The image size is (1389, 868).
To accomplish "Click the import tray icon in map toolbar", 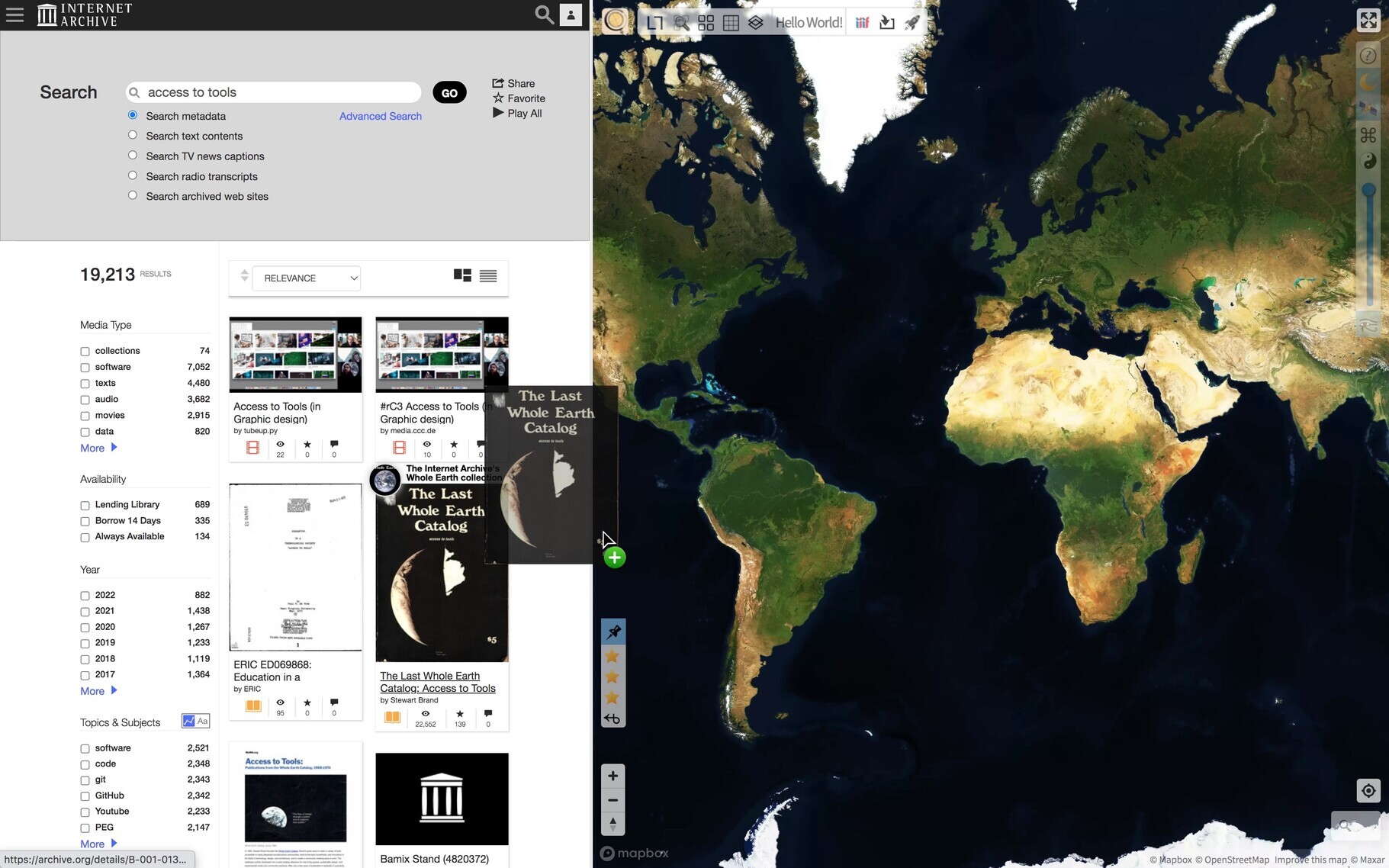I will pyautogui.click(x=886, y=23).
